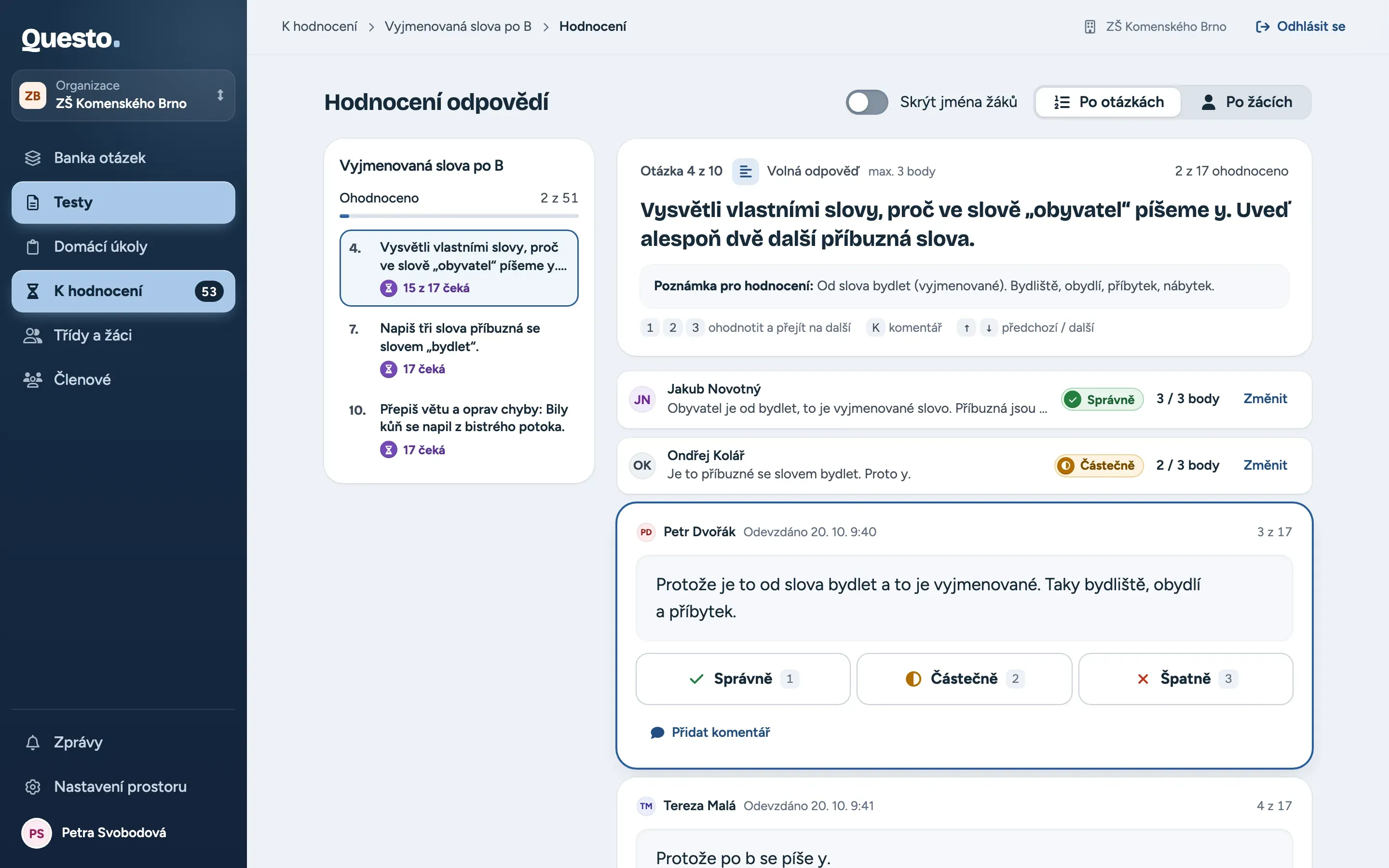Click the Správně badge of Jakub Novotný
Screen dimensions: 1389x868
point(1102,400)
